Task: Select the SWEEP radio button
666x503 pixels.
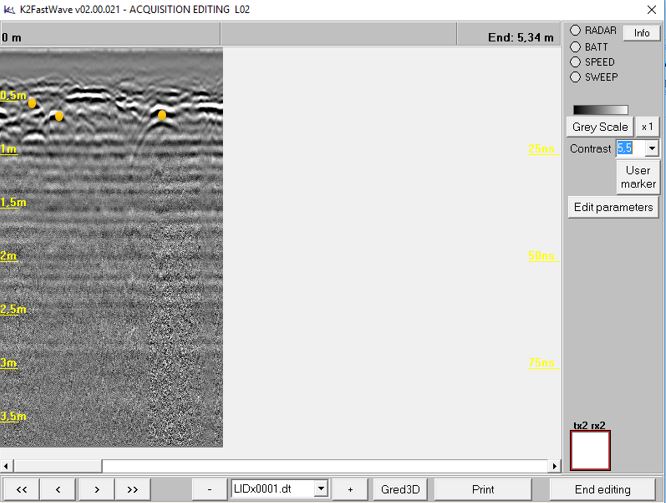Action: 576,77
